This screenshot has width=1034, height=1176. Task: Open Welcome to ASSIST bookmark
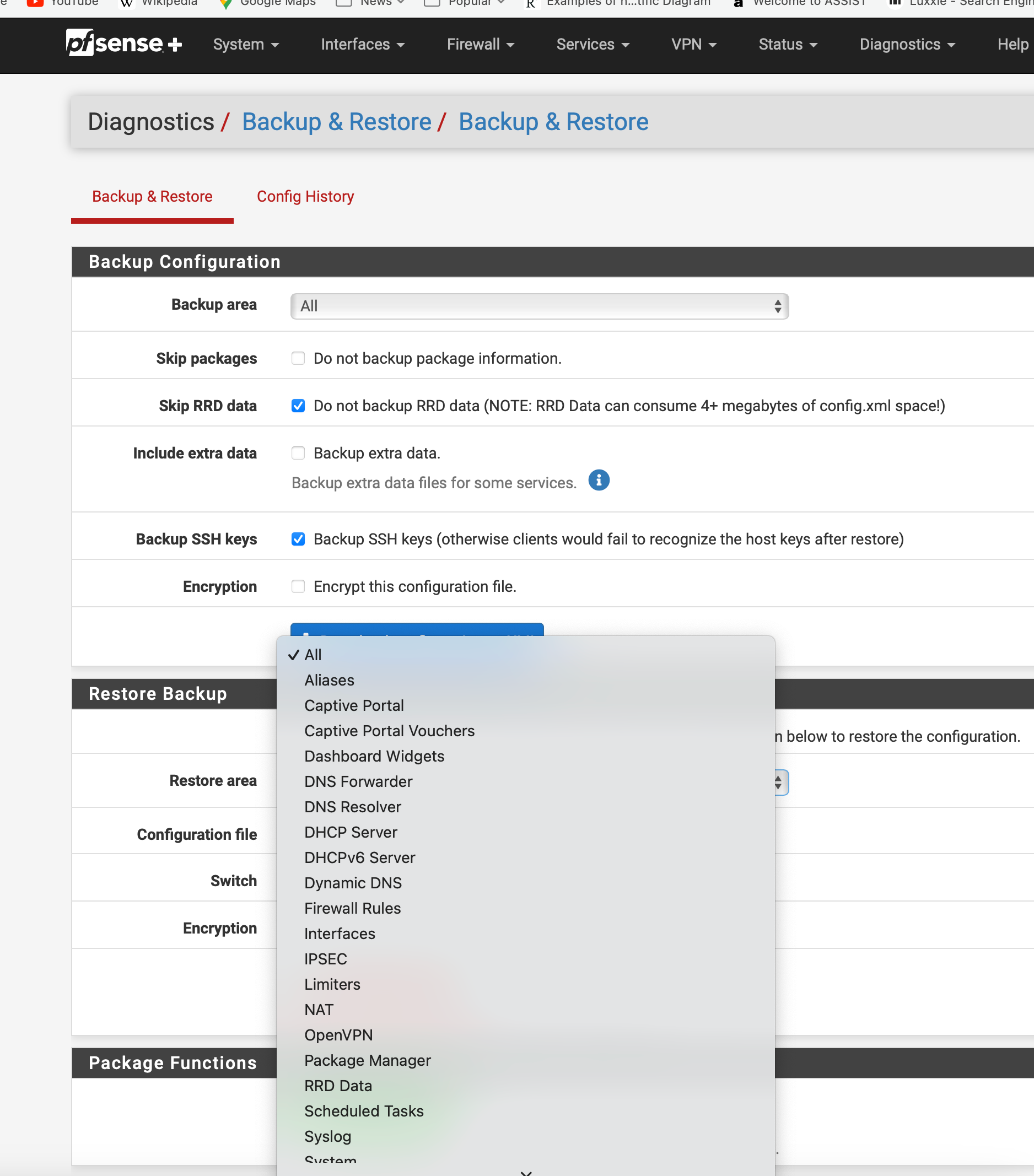point(799,3)
